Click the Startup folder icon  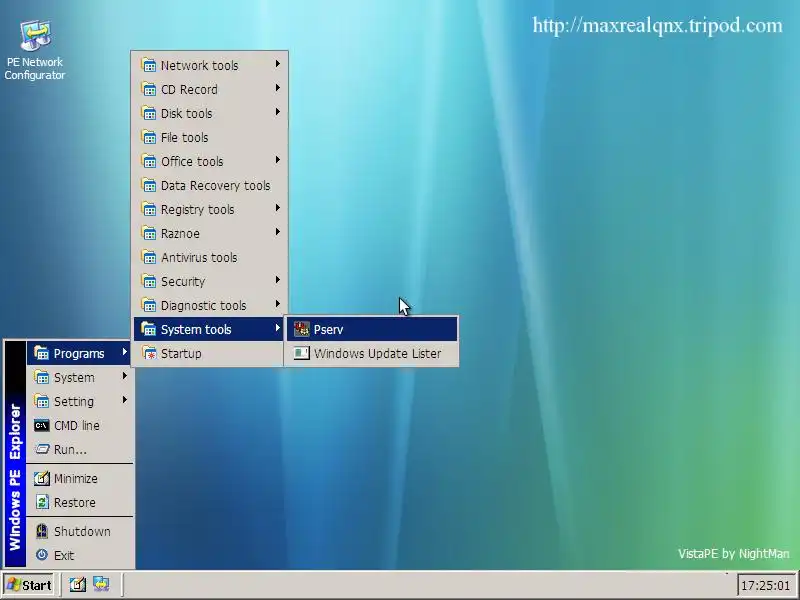(x=148, y=353)
